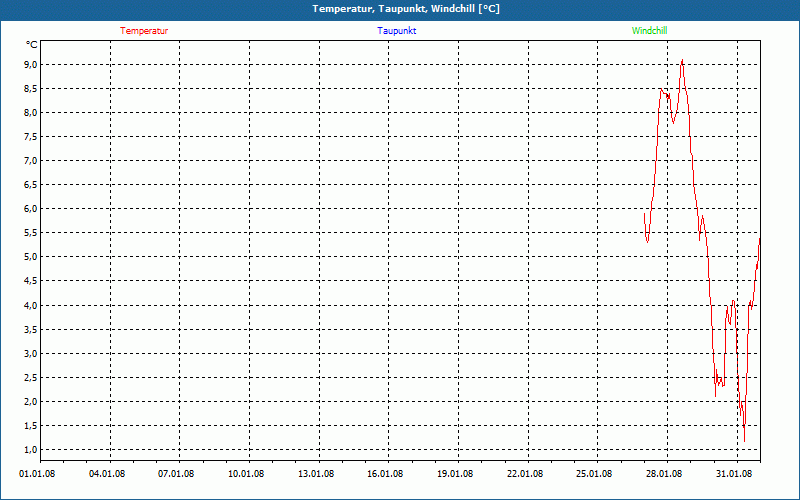Click the 25.01.08 date label
Screen dimensions: 800x500
click(x=594, y=473)
